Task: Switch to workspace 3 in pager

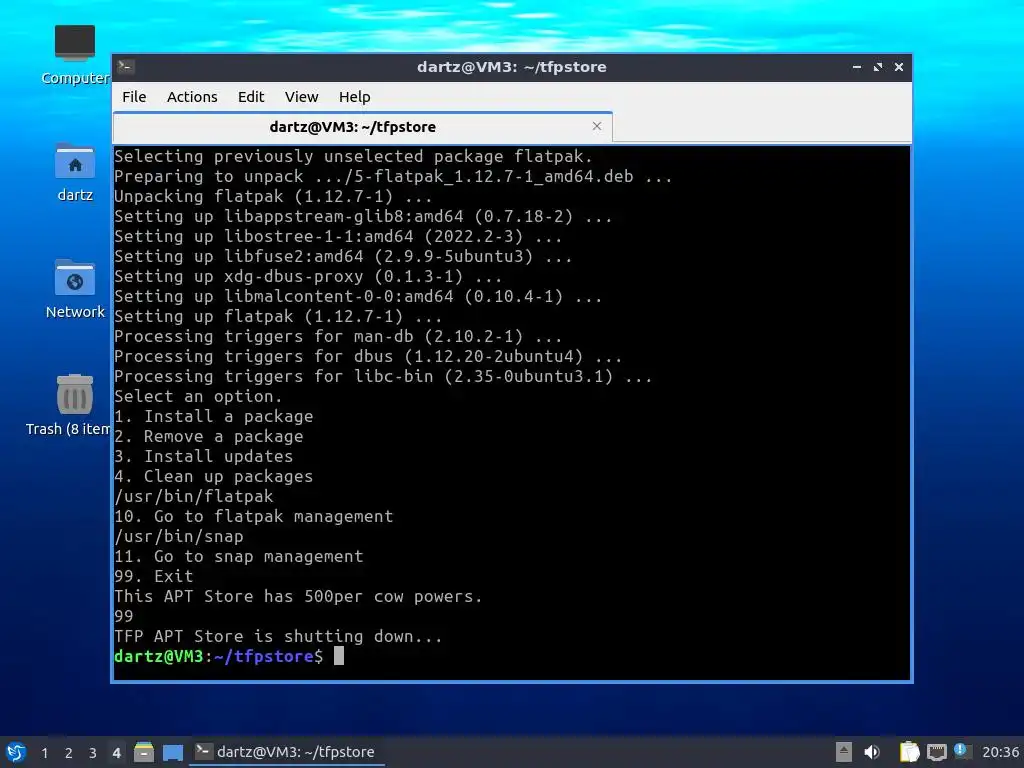Action: [93, 753]
